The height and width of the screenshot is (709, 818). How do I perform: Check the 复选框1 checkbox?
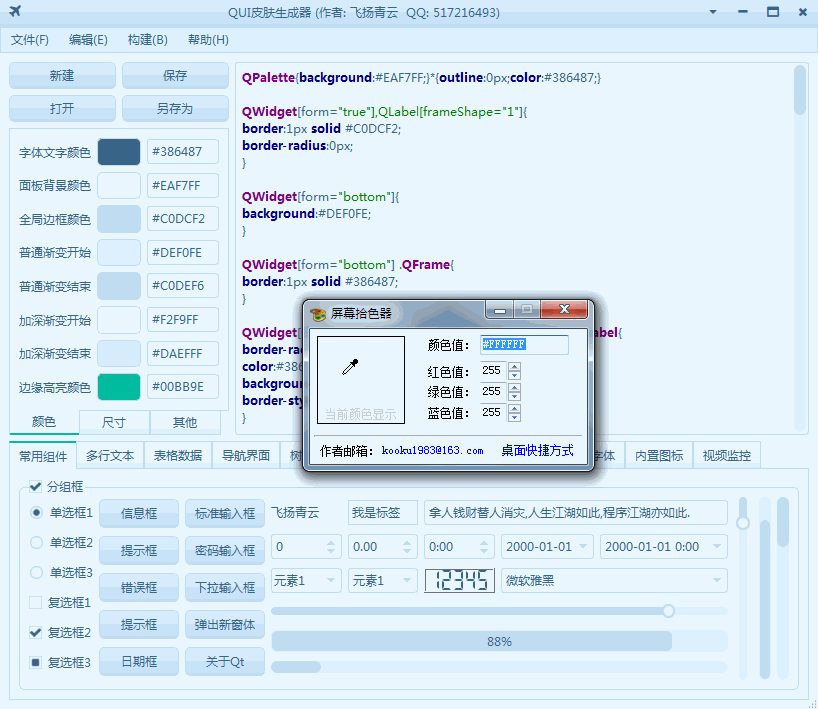click(35, 603)
